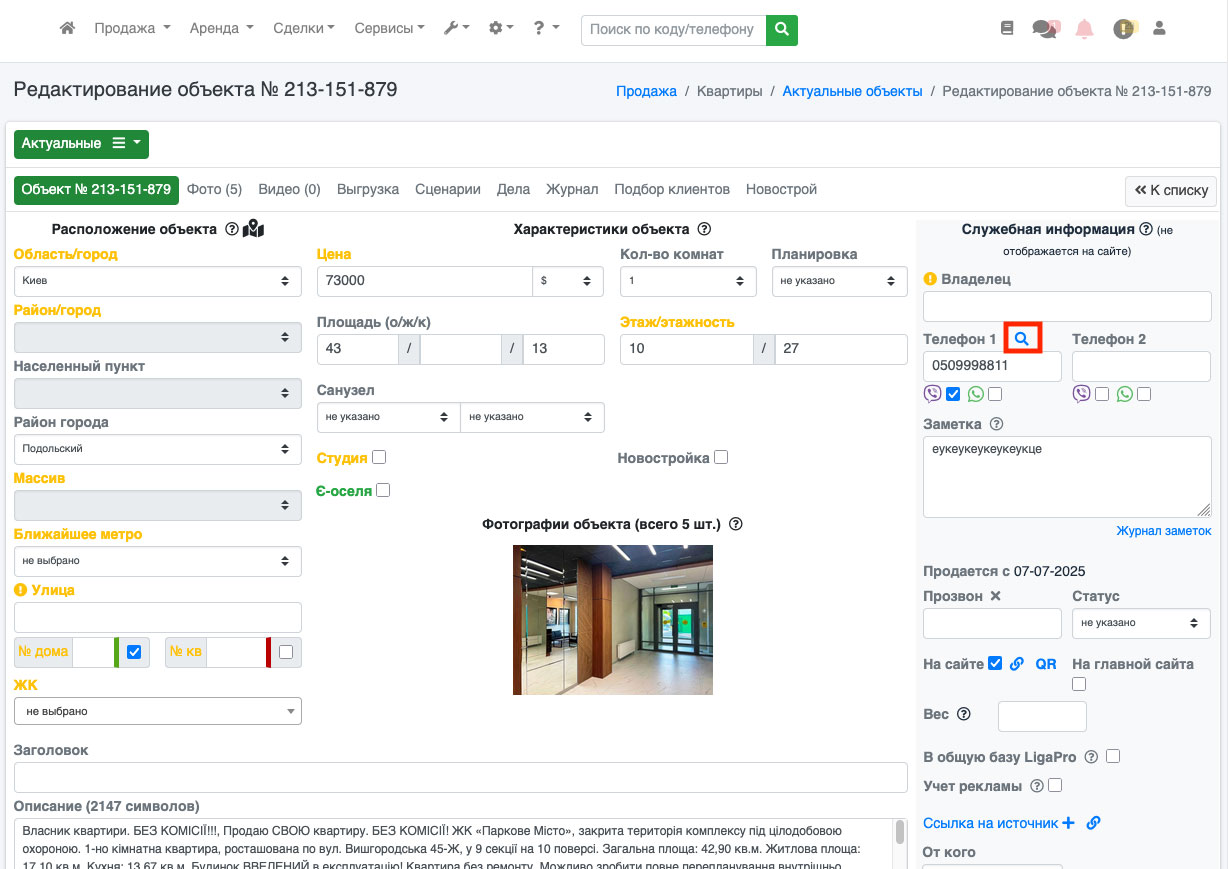Clear Прозвон date with the X icon
The height and width of the screenshot is (869, 1228).
point(995,596)
